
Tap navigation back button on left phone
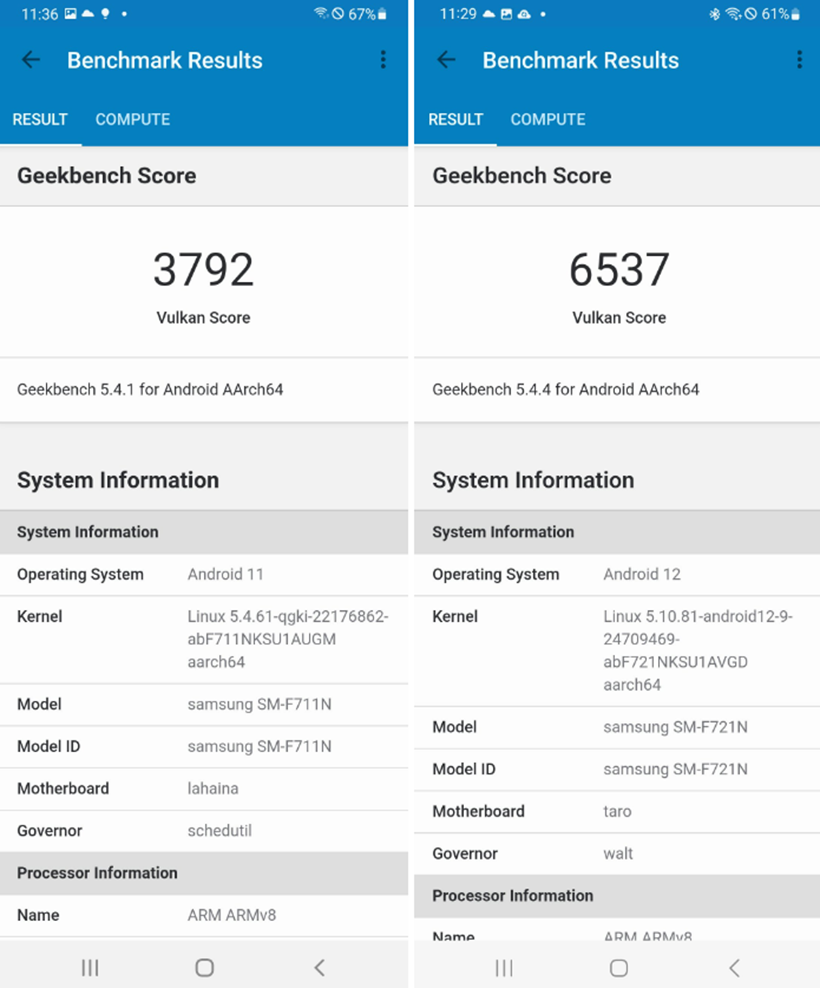320,967
